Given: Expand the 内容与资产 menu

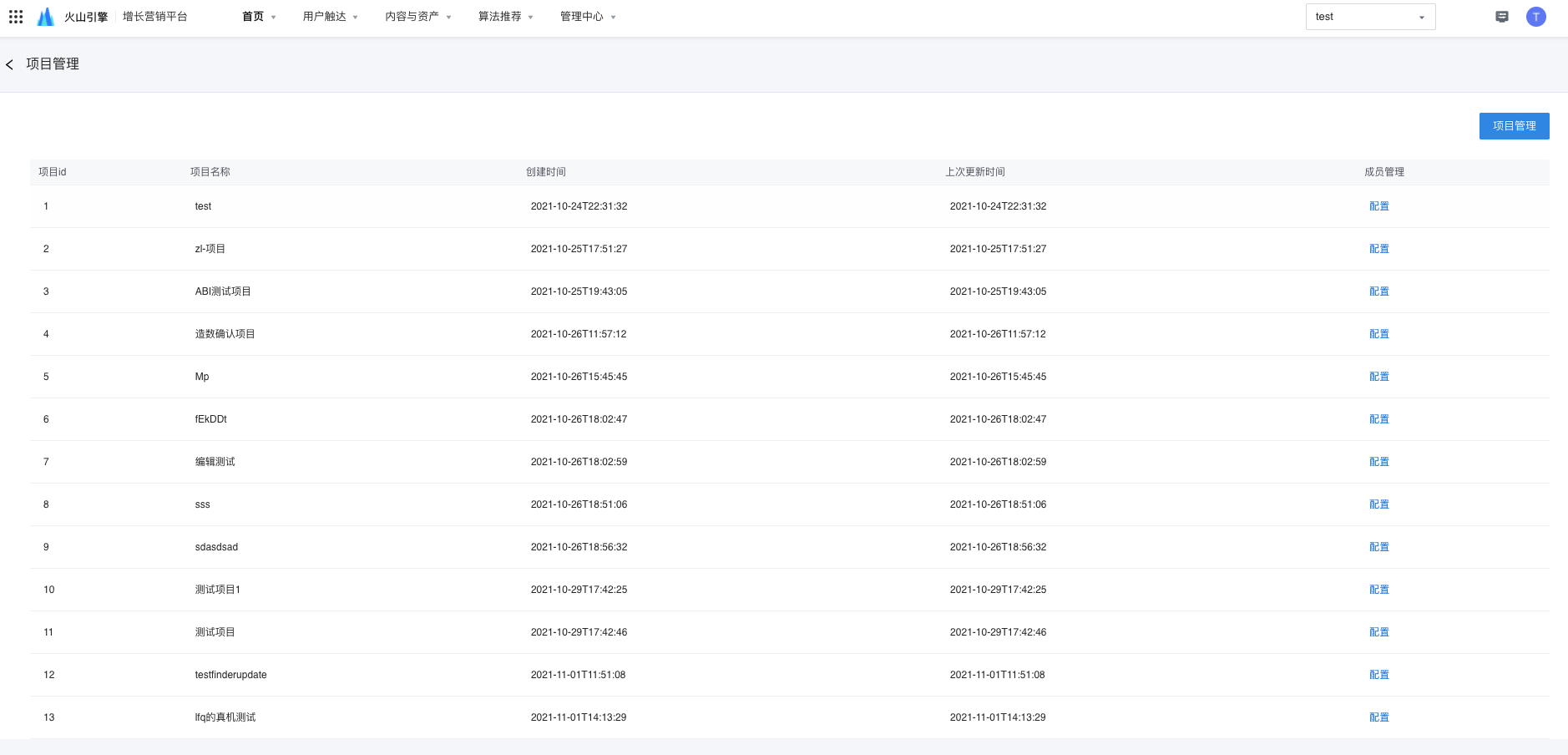Looking at the screenshot, I should click(x=418, y=17).
